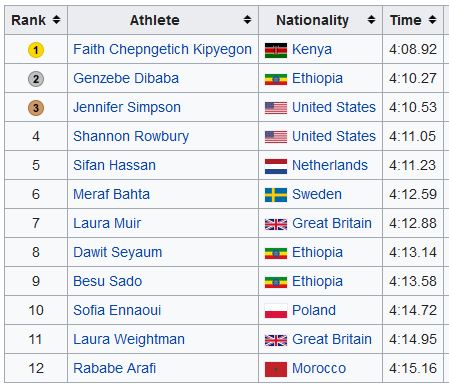Open the Genzebe Dibaba link
The height and width of the screenshot is (390, 449).
126,78
